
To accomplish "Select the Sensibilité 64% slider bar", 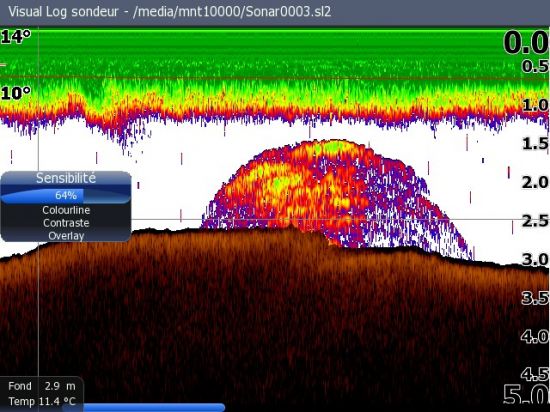I will 66,195.
